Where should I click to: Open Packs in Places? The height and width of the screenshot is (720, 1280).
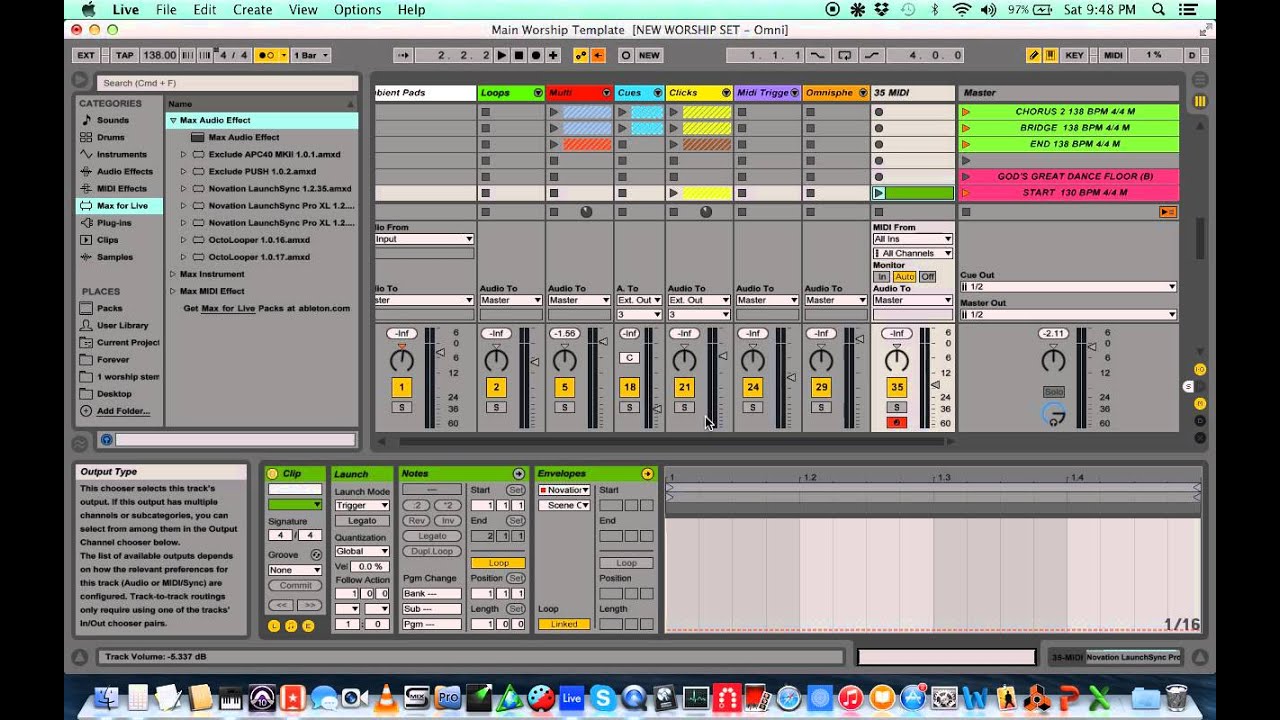(109, 308)
